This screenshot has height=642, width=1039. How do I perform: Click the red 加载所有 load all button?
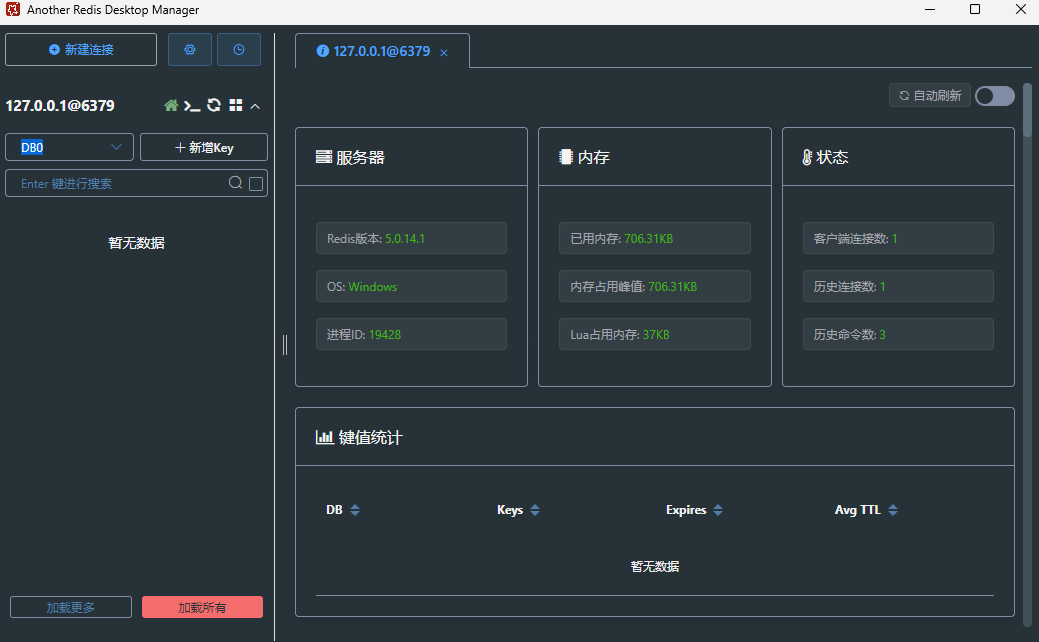click(202, 607)
